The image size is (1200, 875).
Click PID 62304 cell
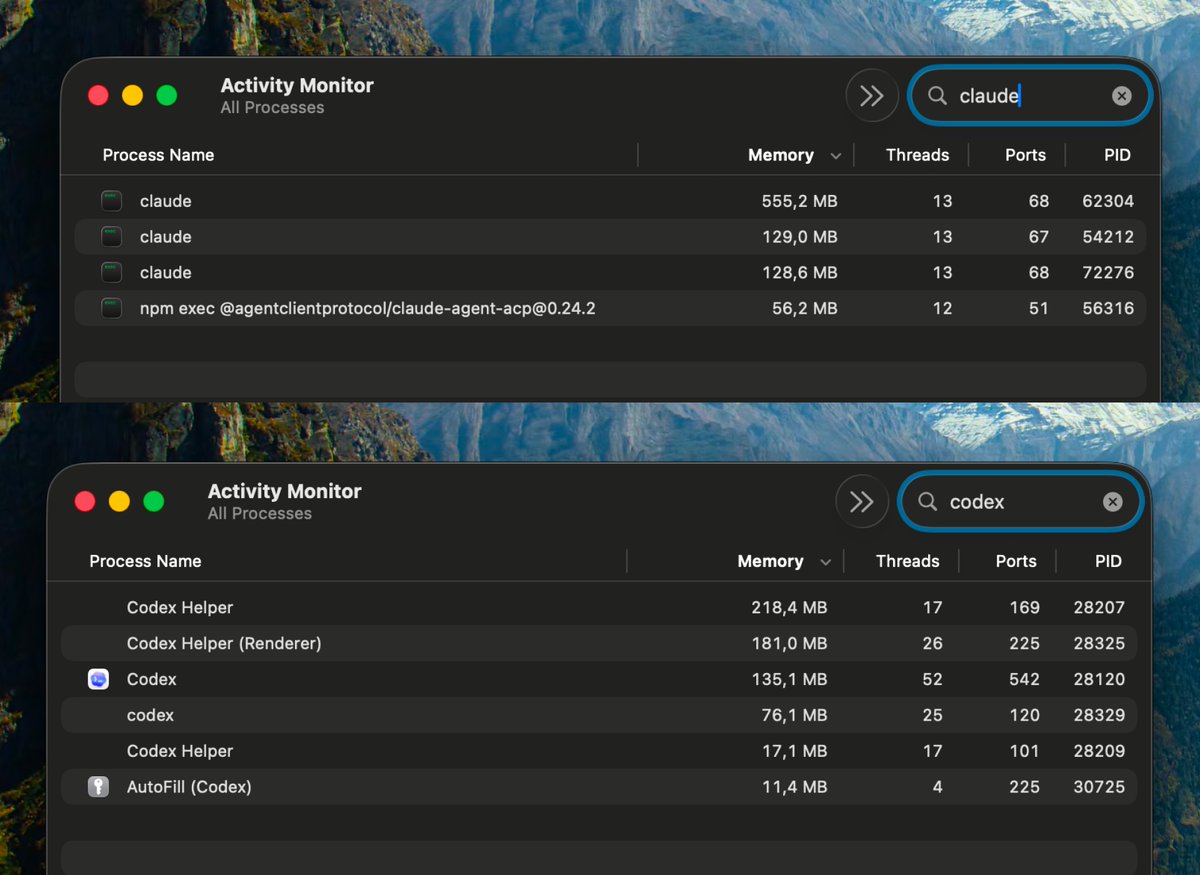click(1108, 201)
